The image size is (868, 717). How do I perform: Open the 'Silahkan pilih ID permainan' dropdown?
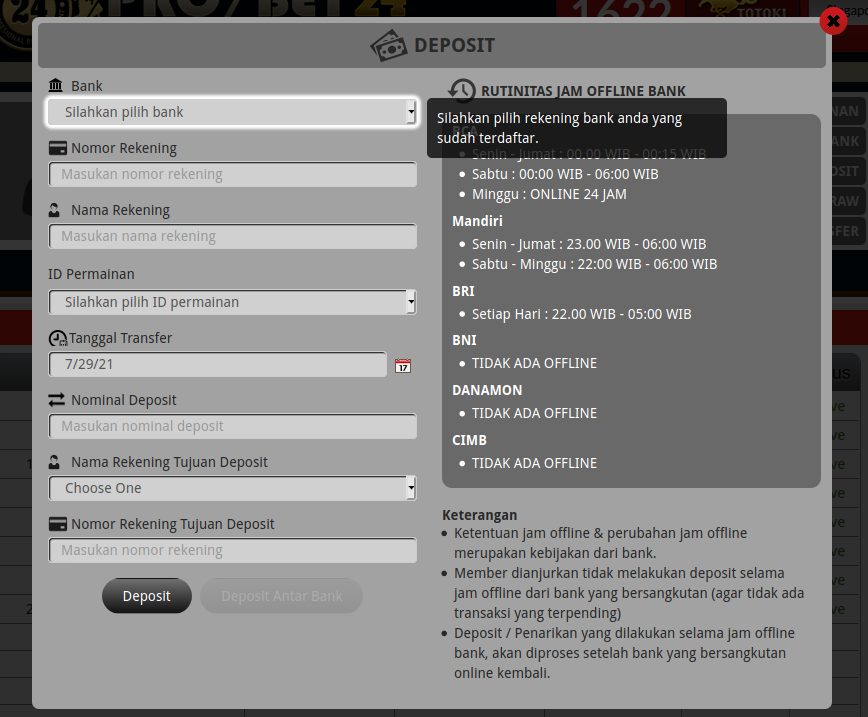[x=232, y=302]
